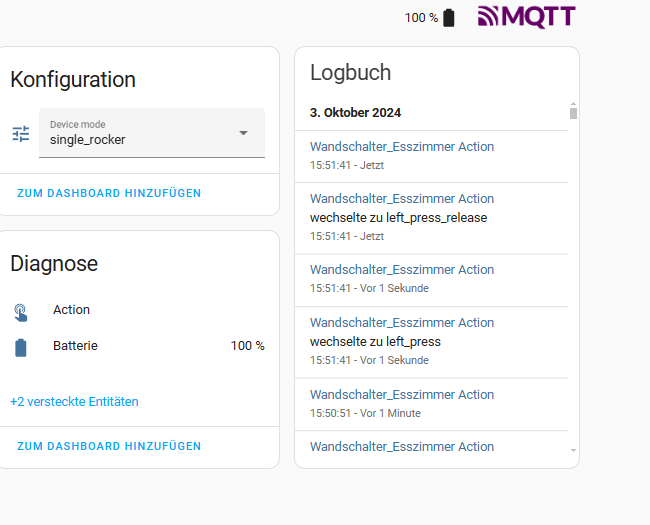Open first Wandschalter_Esszimmer Action log entry

point(431,156)
